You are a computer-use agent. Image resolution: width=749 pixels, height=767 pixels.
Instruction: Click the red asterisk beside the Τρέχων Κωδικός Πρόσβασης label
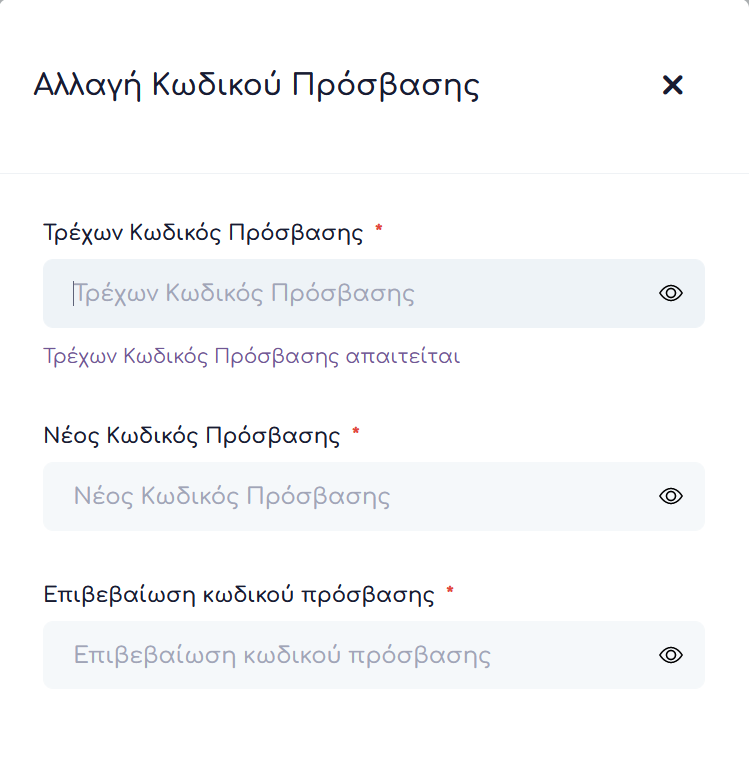click(x=379, y=231)
